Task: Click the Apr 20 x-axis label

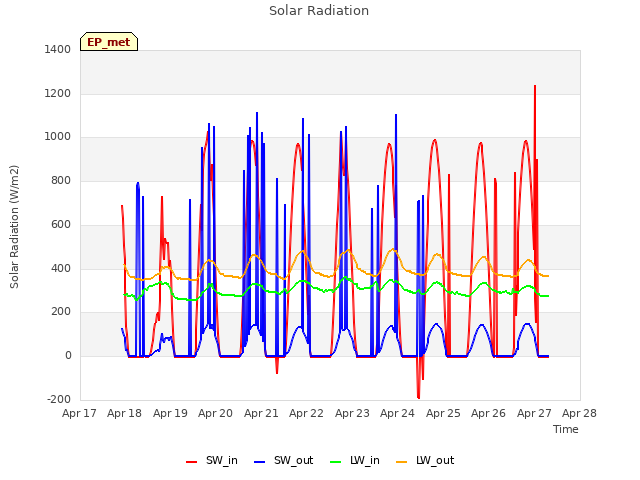Action: point(216,413)
